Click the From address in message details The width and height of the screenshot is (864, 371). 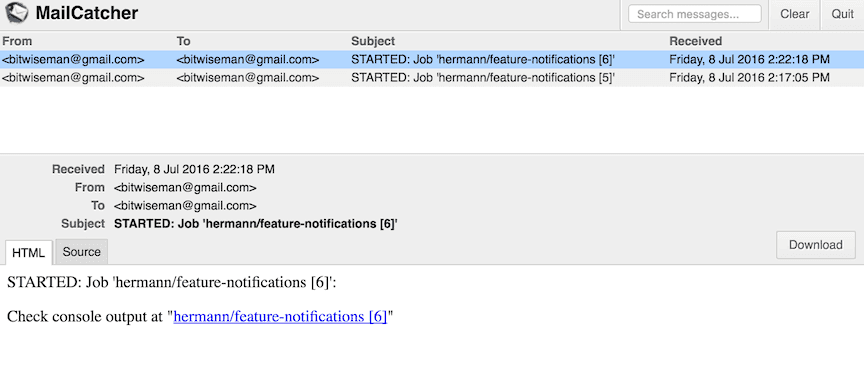(x=185, y=187)
